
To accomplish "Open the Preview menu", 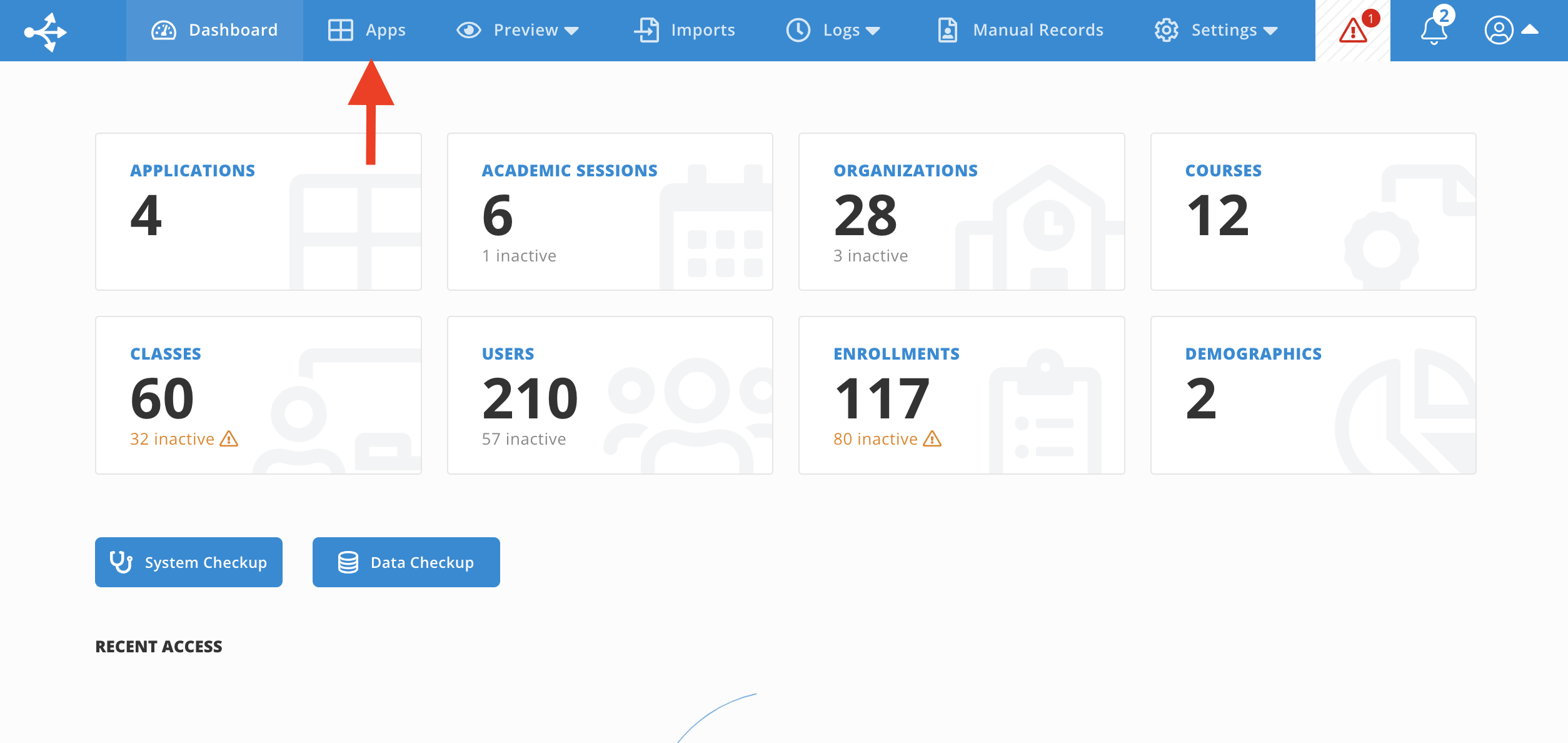I will [x=518, y=30].
